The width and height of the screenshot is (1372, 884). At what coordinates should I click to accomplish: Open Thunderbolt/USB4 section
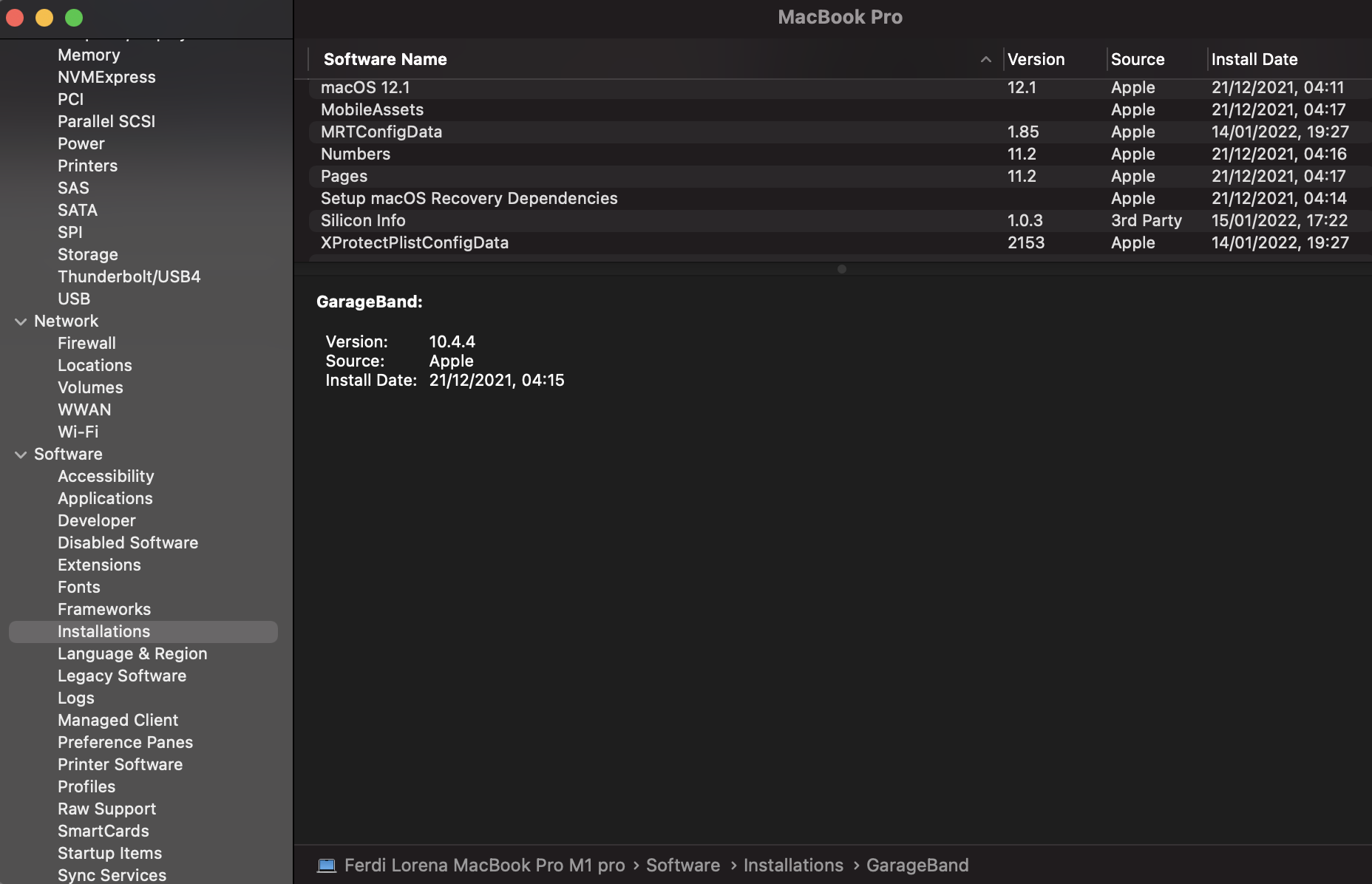pos(129,277)
